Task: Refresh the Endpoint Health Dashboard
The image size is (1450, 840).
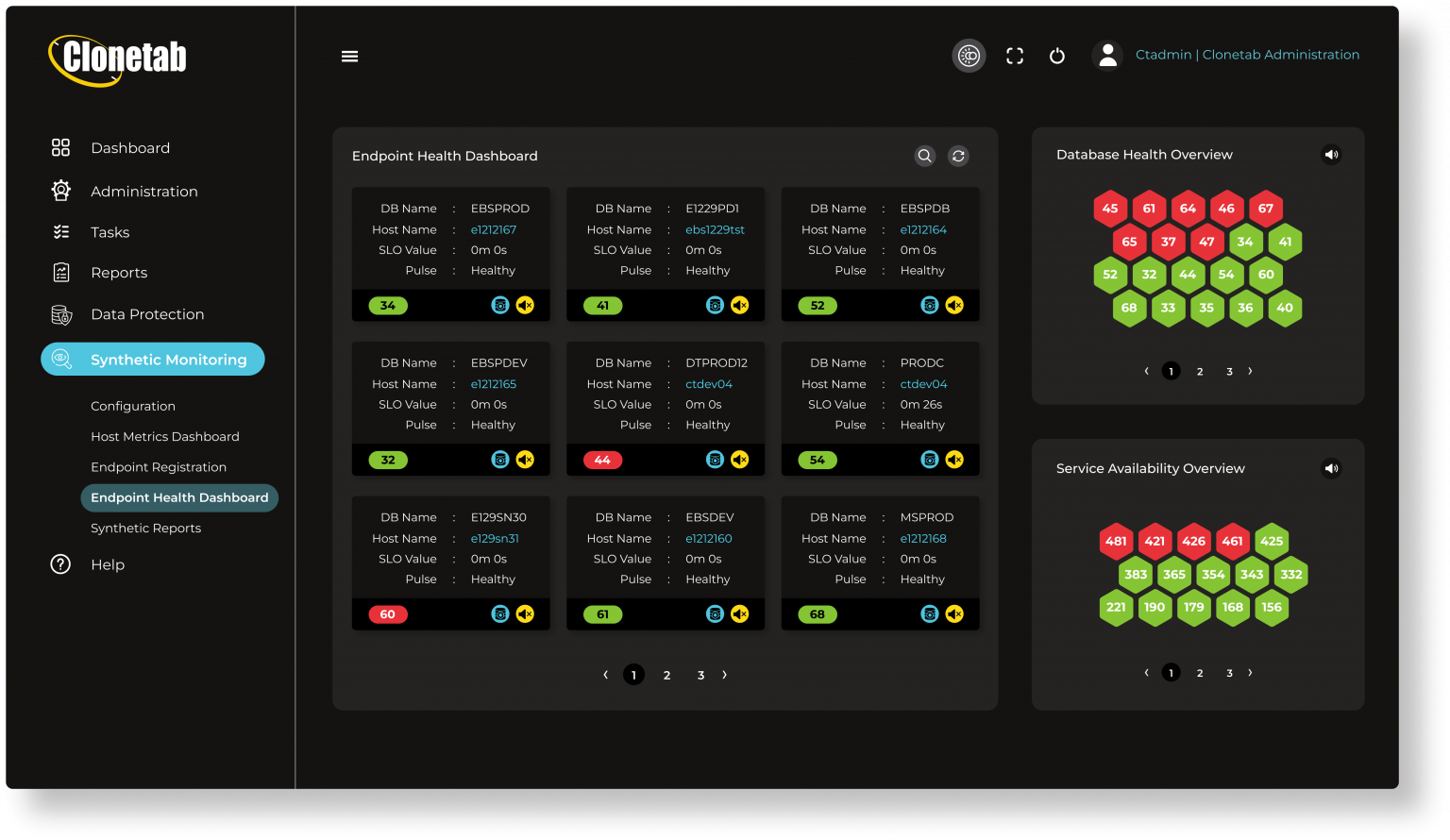Action: 958,156
